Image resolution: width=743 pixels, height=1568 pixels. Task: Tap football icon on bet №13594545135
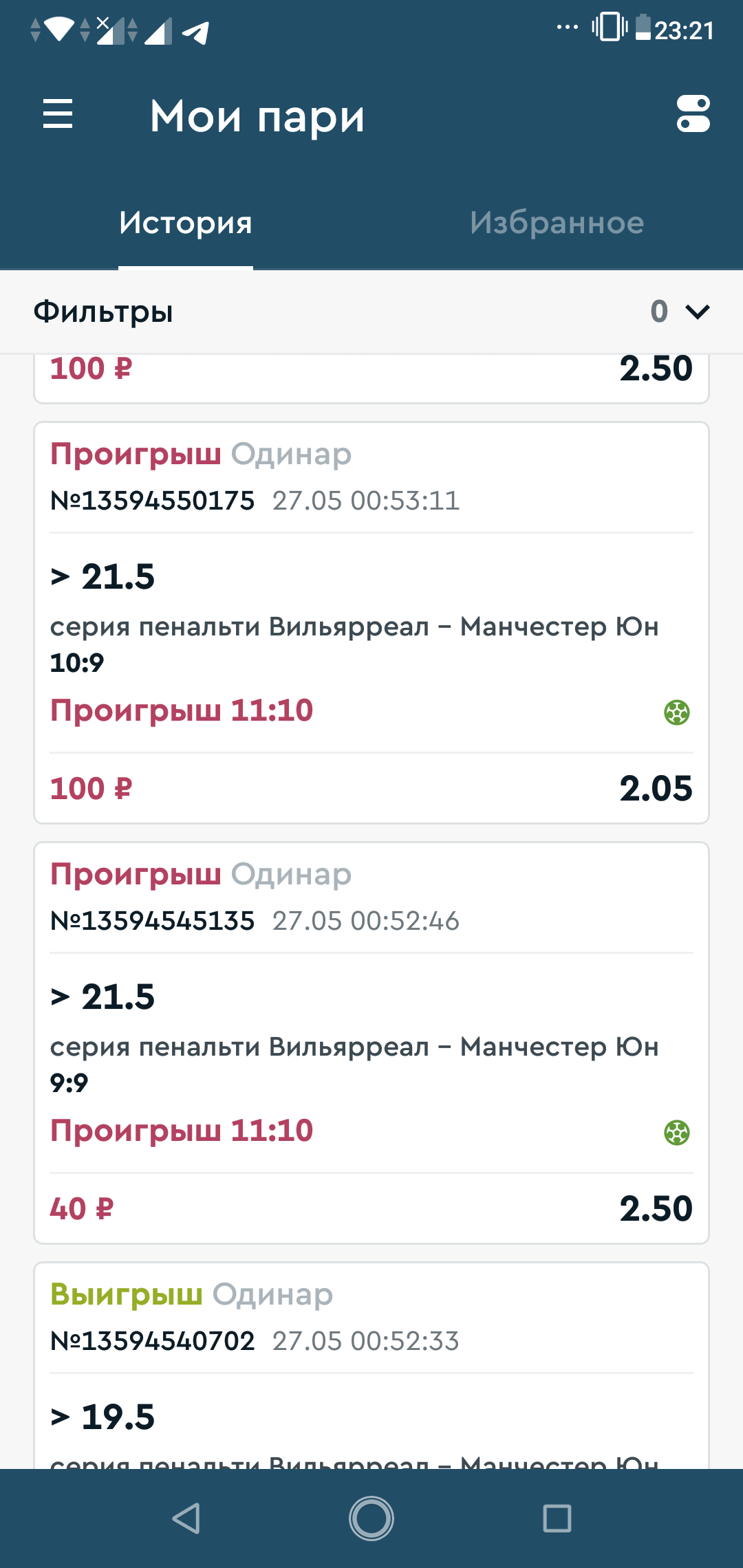point(677,1133)
